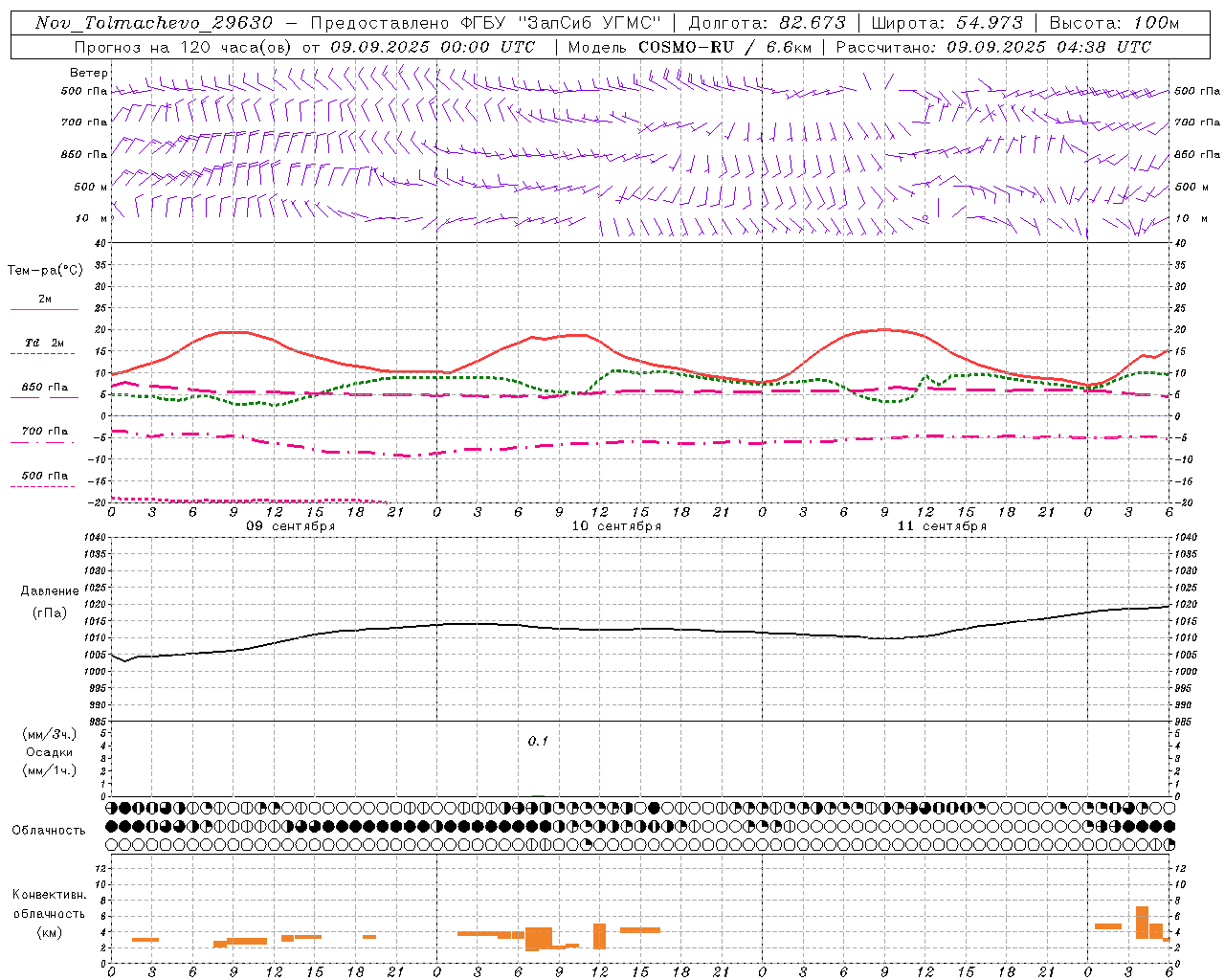Image resolution: width=1225 pixels, height=980 pixels.
Task: Click the Ветер panel label
Action: [x=89, y=73]
